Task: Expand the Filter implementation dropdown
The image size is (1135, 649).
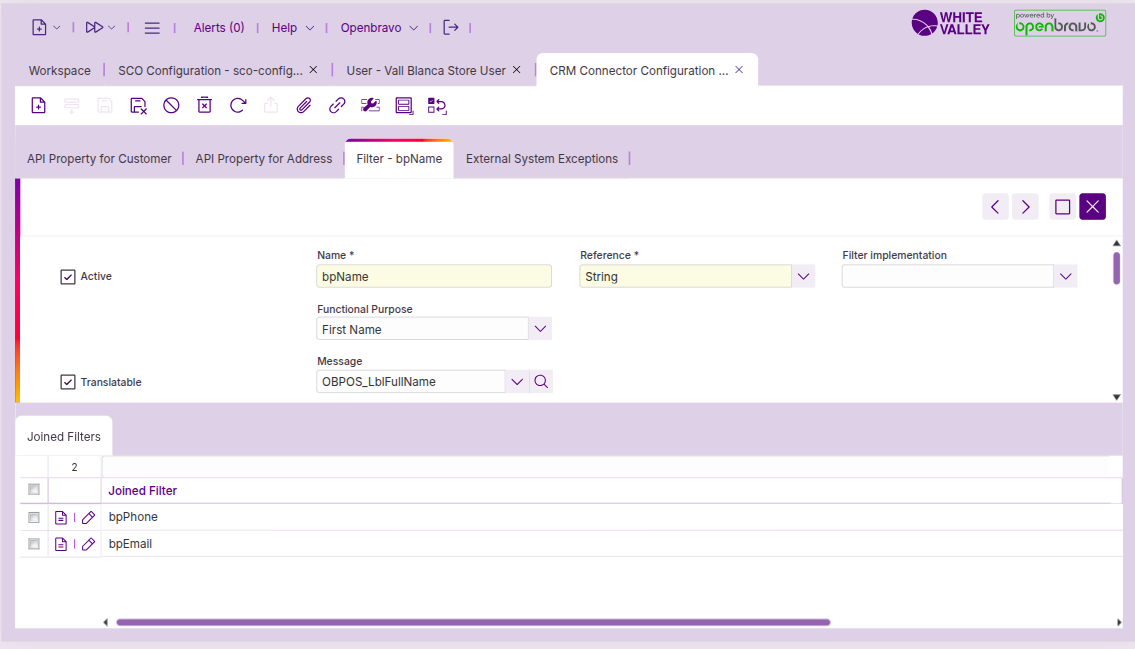Action: point(1065,277)
